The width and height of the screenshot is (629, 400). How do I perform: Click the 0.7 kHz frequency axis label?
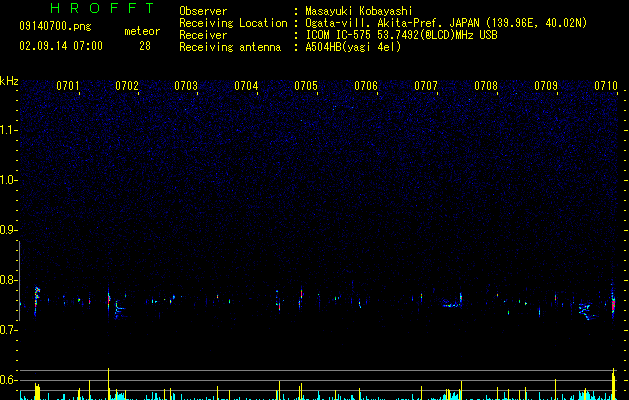[9, 330]
